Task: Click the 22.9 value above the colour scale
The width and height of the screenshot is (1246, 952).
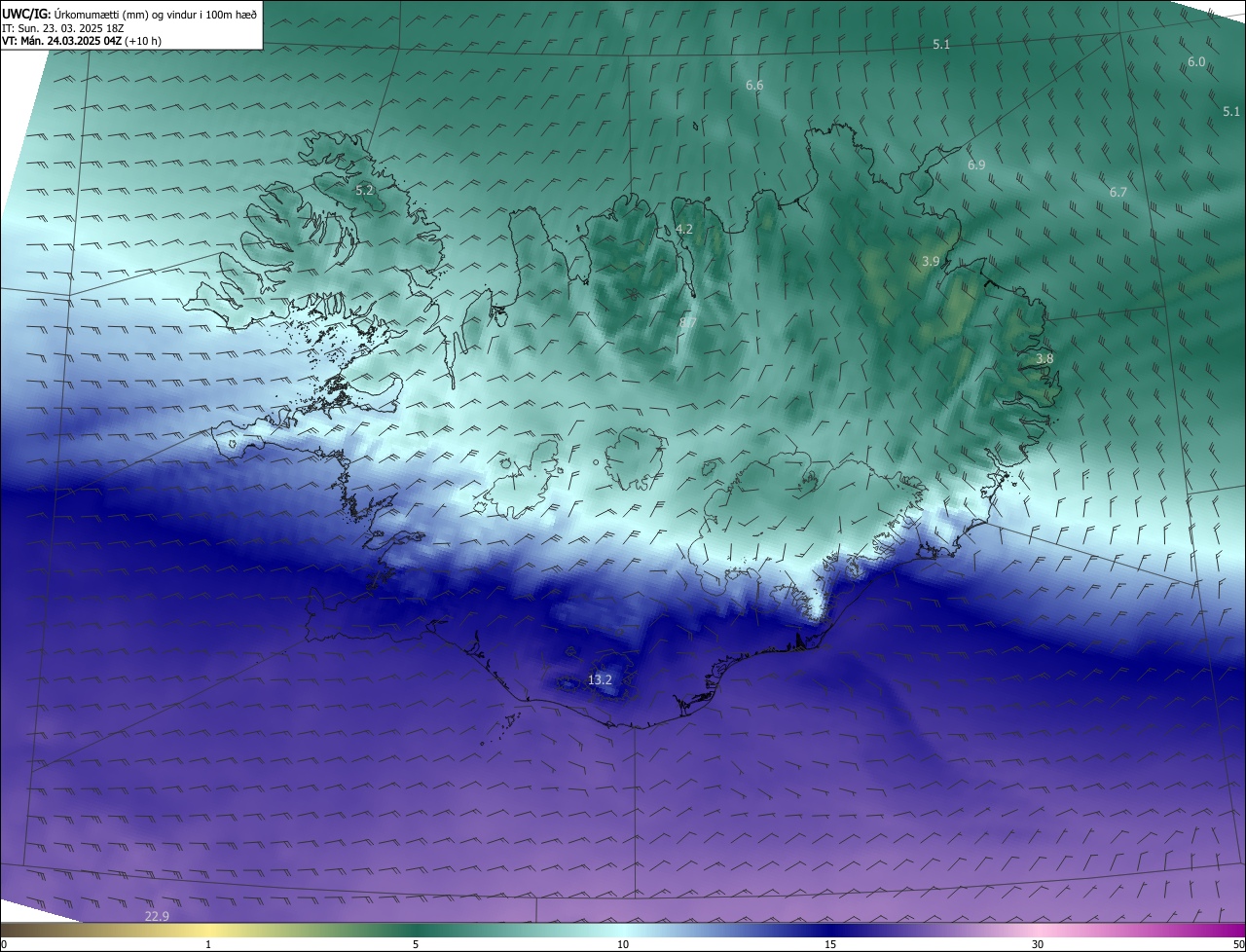Action: click(x=157, y=916)
